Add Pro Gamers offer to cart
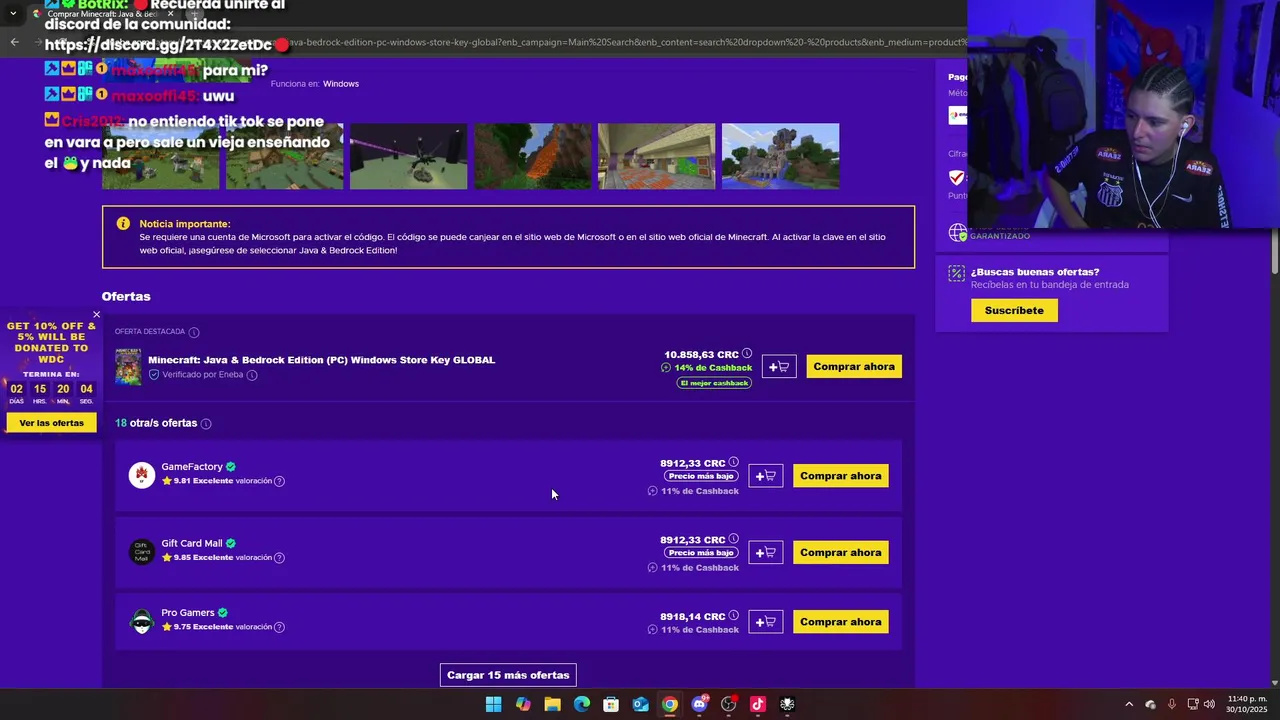Image resolution: width=1280 pixels, height=720 pixels. [766, 622]
